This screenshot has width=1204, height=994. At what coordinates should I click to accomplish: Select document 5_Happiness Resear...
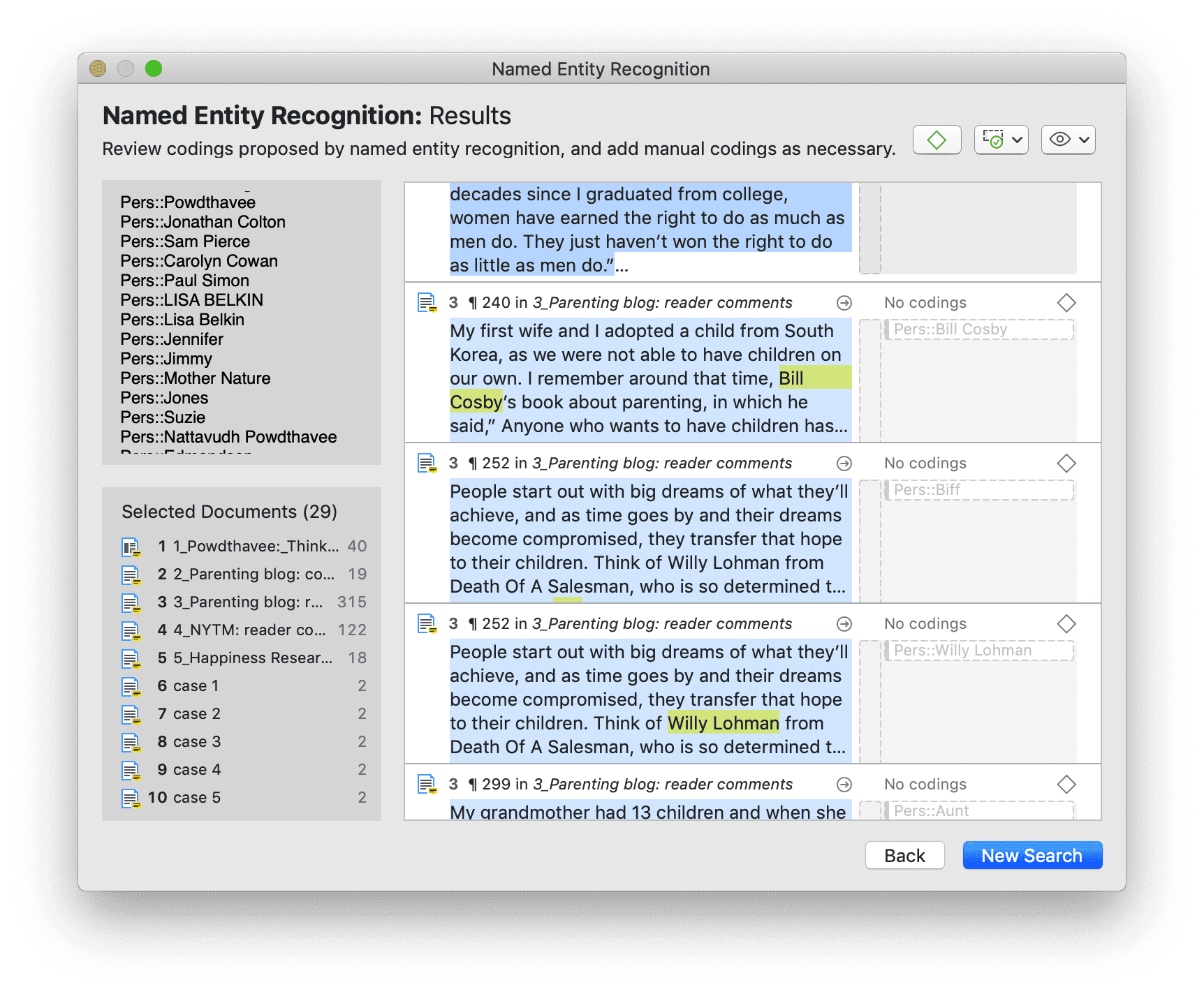244,658
